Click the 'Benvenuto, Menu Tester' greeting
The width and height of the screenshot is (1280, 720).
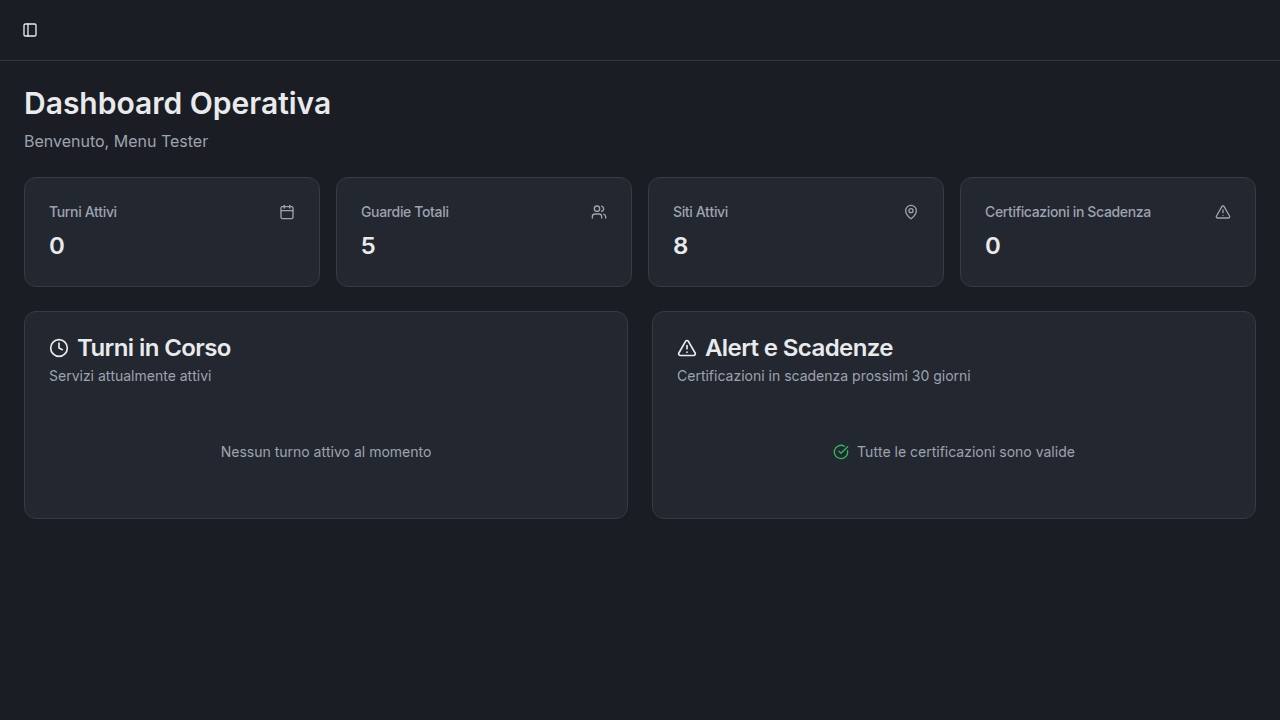coord(116,142)
